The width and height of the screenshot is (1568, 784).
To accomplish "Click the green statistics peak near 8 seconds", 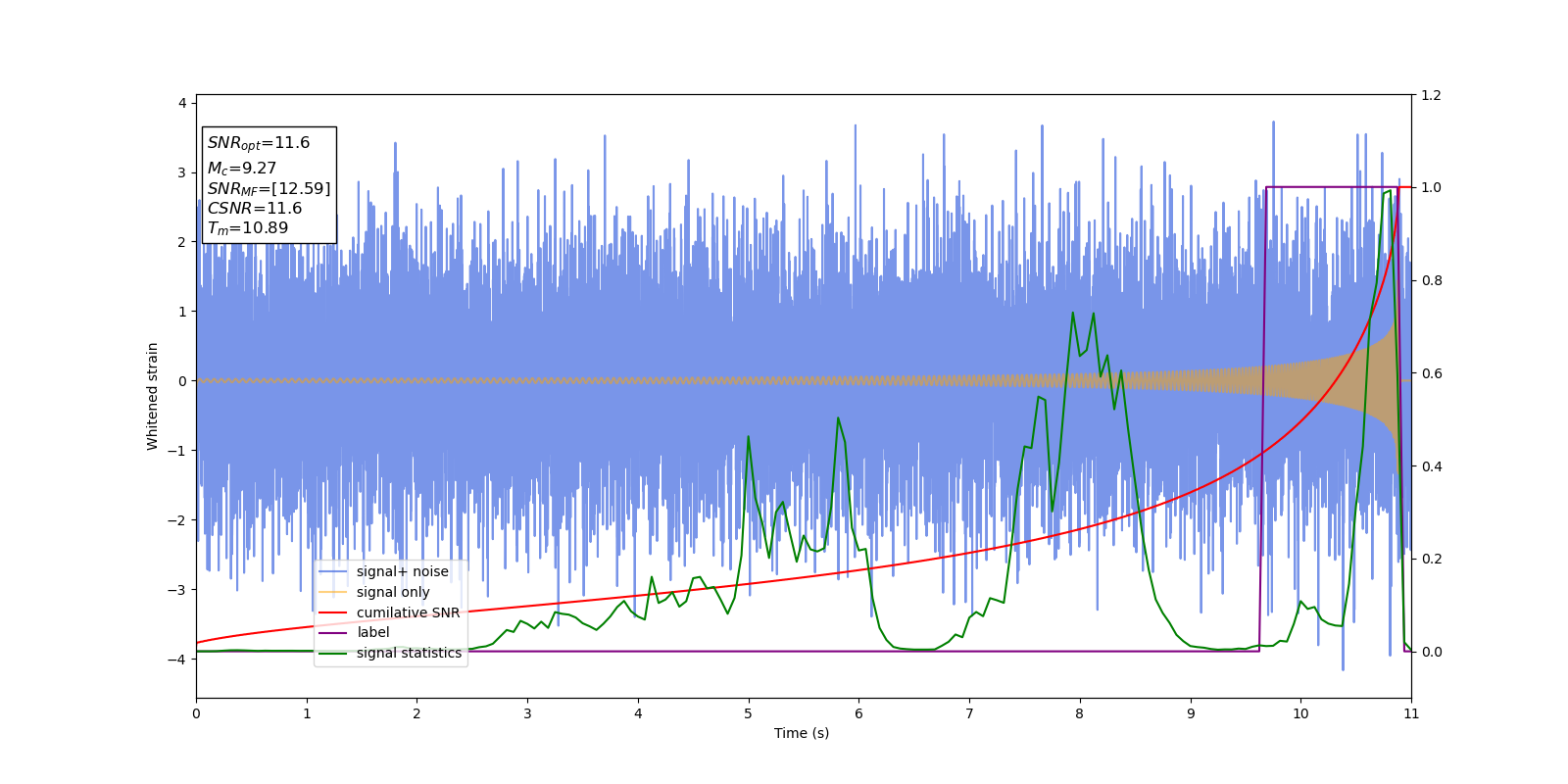I will pyautogui.click(x=1072, y=313).
